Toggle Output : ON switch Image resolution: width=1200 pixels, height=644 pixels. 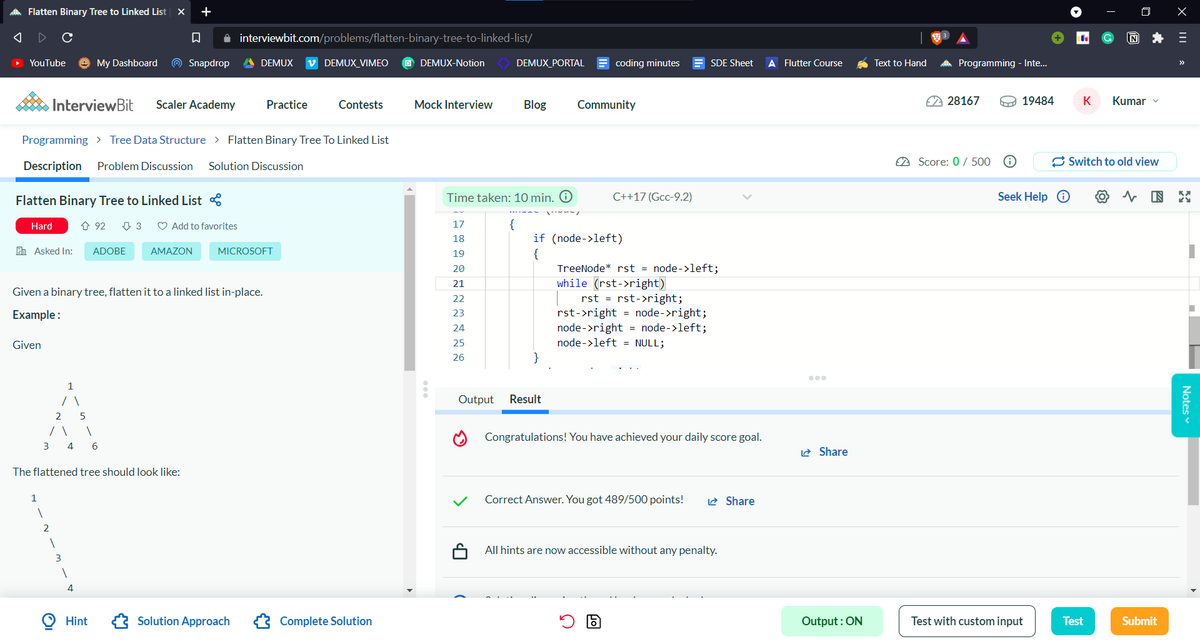(832, 621)
